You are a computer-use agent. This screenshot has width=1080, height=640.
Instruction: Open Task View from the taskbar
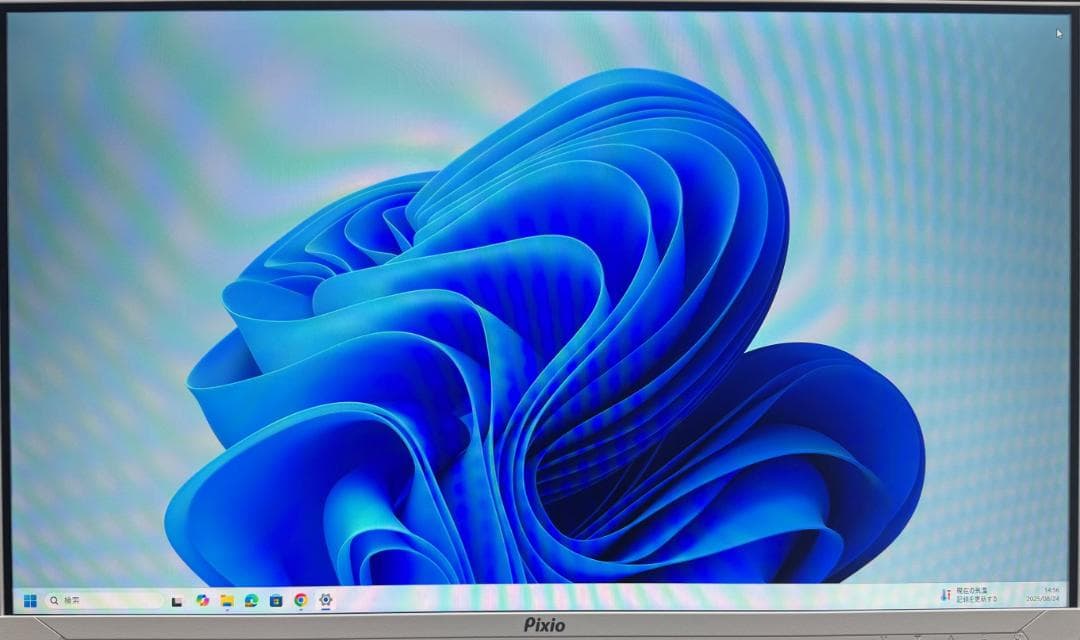click(x=177, y=601)
